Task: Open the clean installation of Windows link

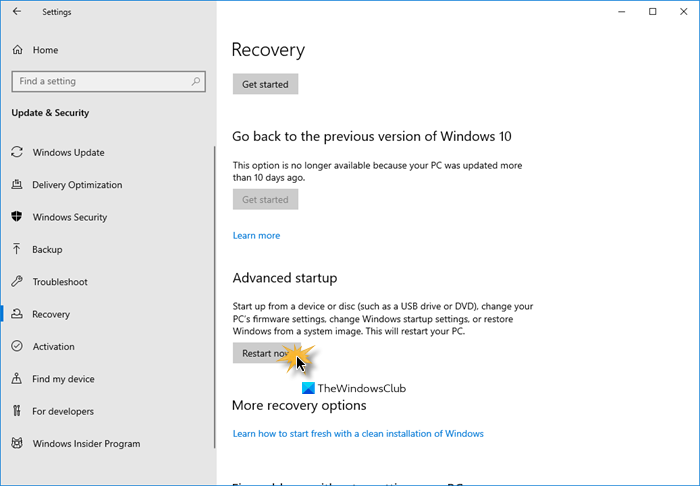Action: point(358,434)
